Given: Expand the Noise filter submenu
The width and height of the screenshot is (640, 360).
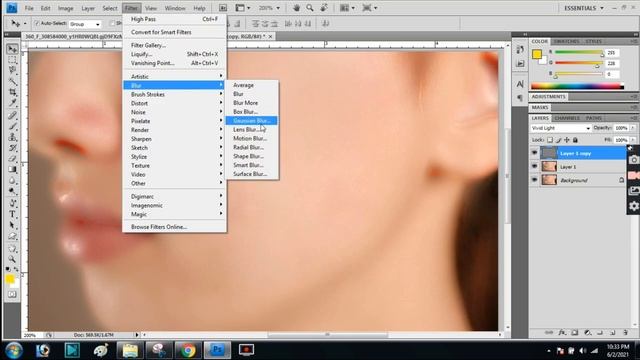Looking at the screenshot, I should (x=175, y=112).
